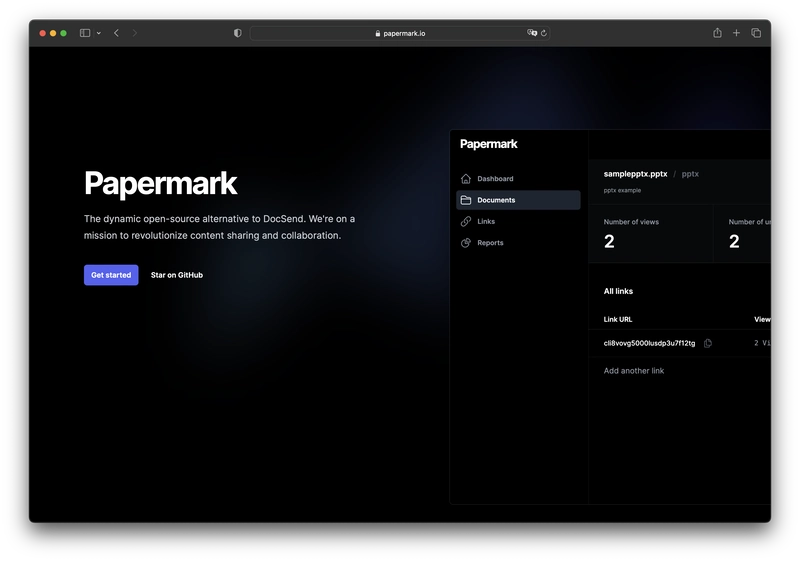The width and height of the screenshot is (800, 561).
Task: Click the samplepptx.pptx document title
Action: [635, 174]
